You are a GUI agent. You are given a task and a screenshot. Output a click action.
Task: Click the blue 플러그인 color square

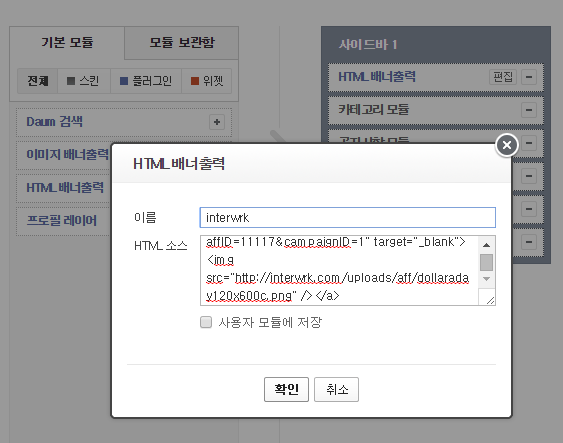[x=124, y=81]
